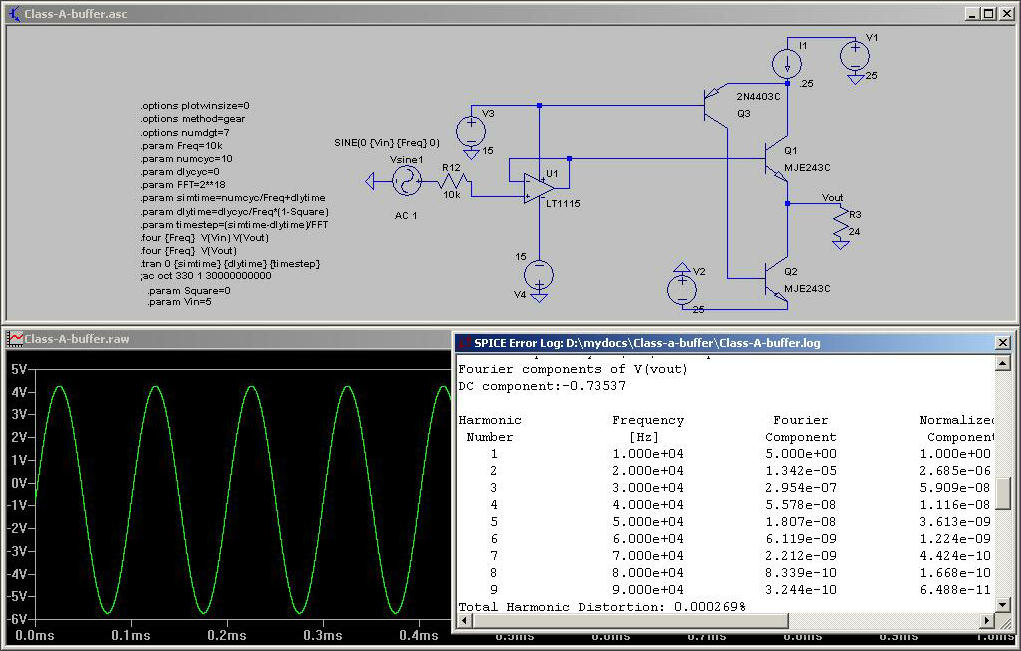Image resolution: width=1021 pixels, height=651 pixels.
Task: Click the R12 10k resistor
Action: click(454, 180)
